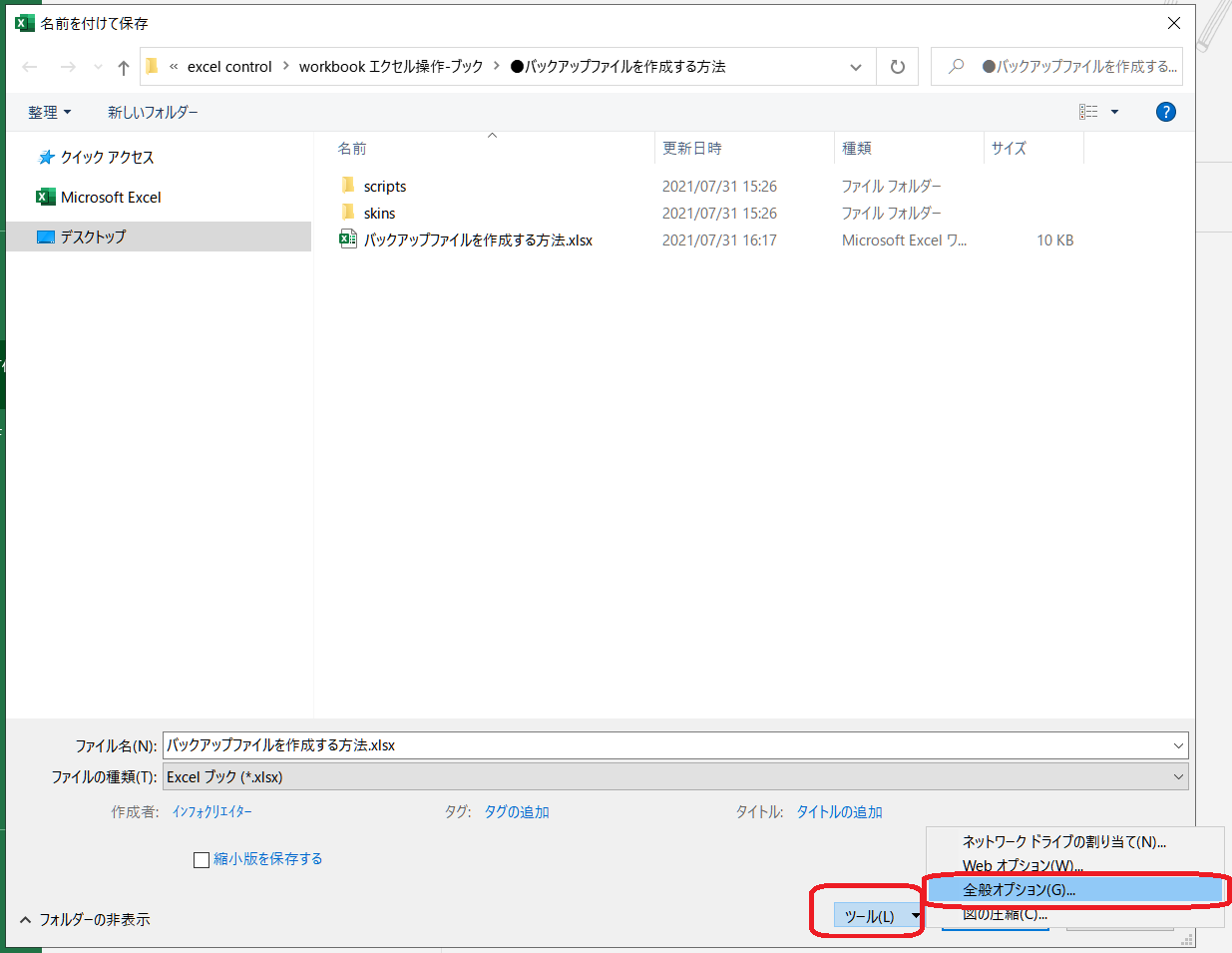Select the scripts folder icon
This screenshot has width=1232, height=953.
point(348,186)
